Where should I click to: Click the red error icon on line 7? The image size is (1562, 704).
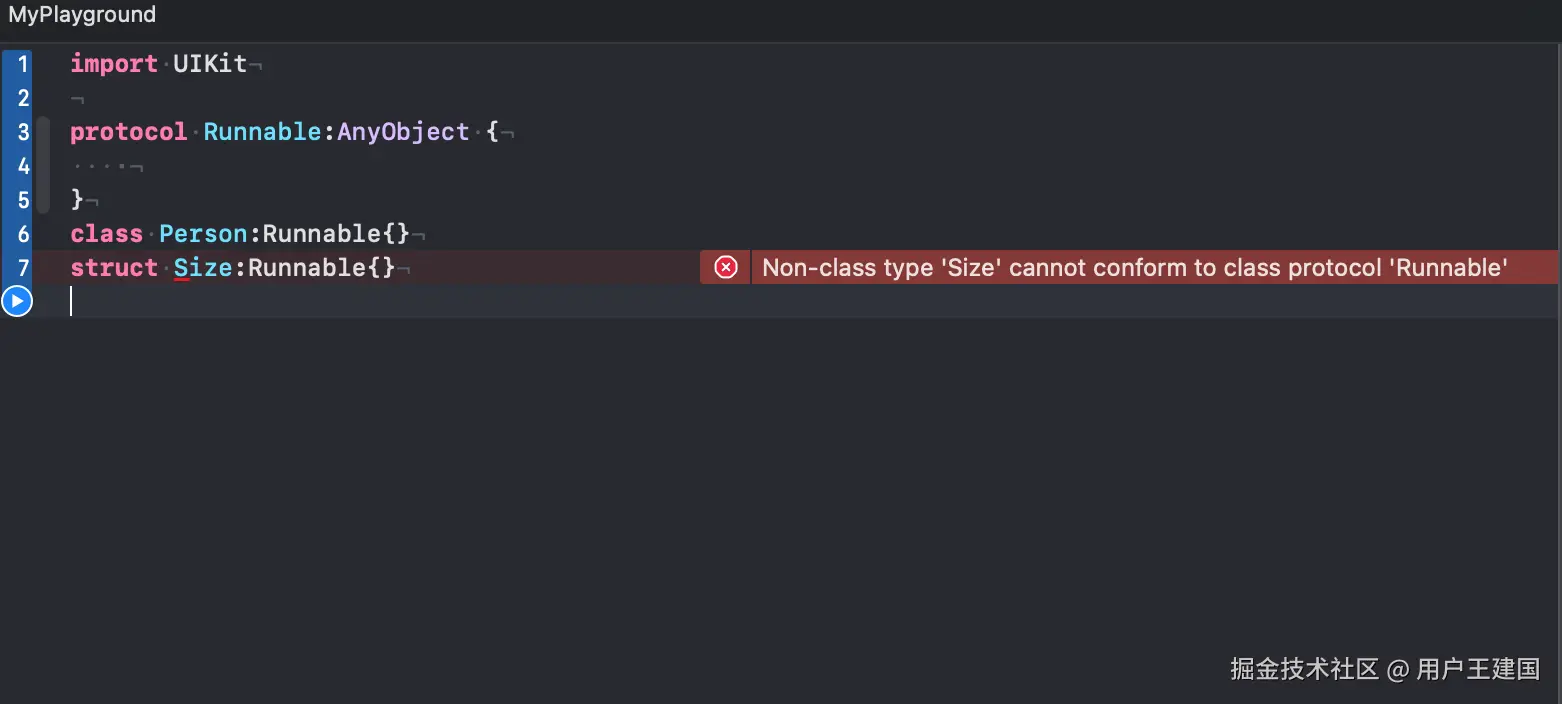726,267
